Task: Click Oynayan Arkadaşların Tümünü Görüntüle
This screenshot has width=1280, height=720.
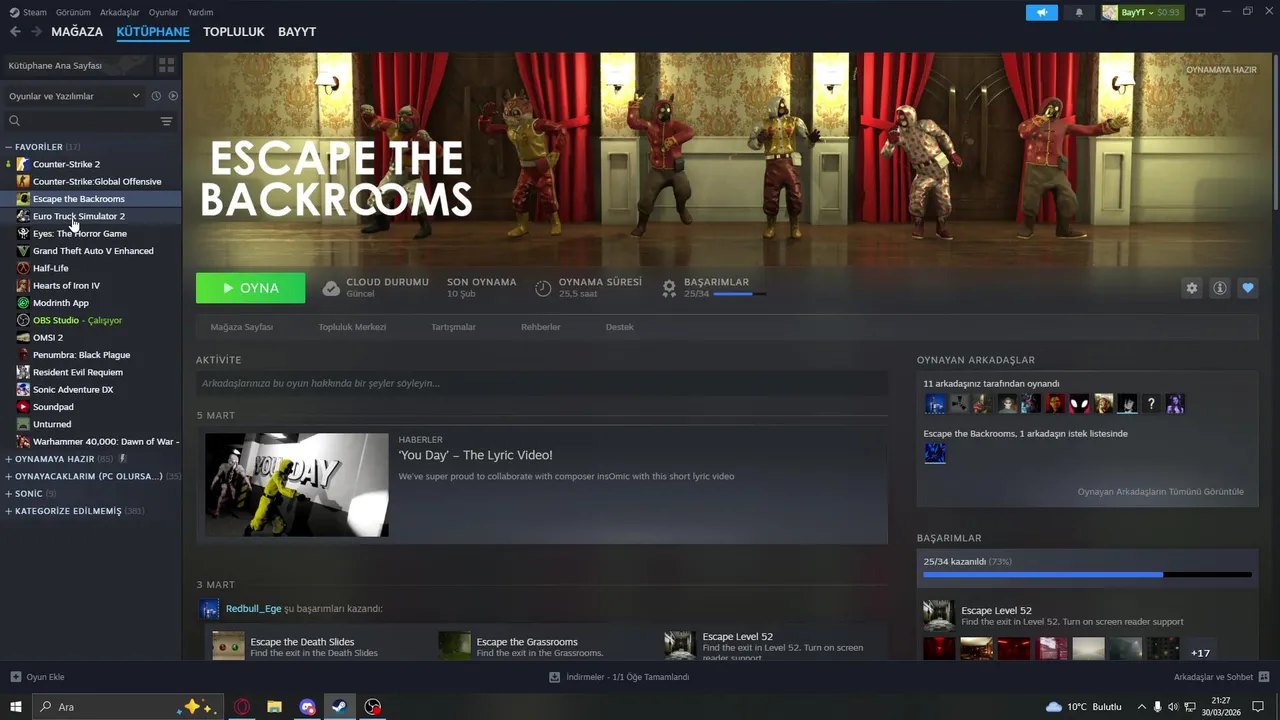Action: click(x=1160, y=492)
